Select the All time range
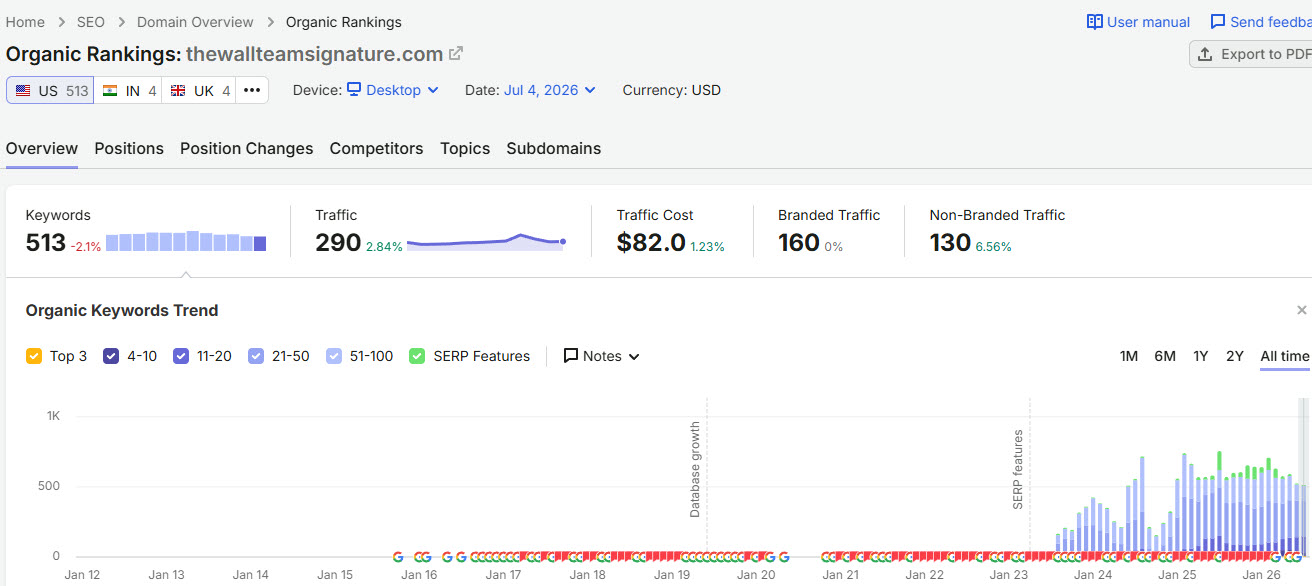The width and height of the screenshot is (1312, 586). point(1285,356)
